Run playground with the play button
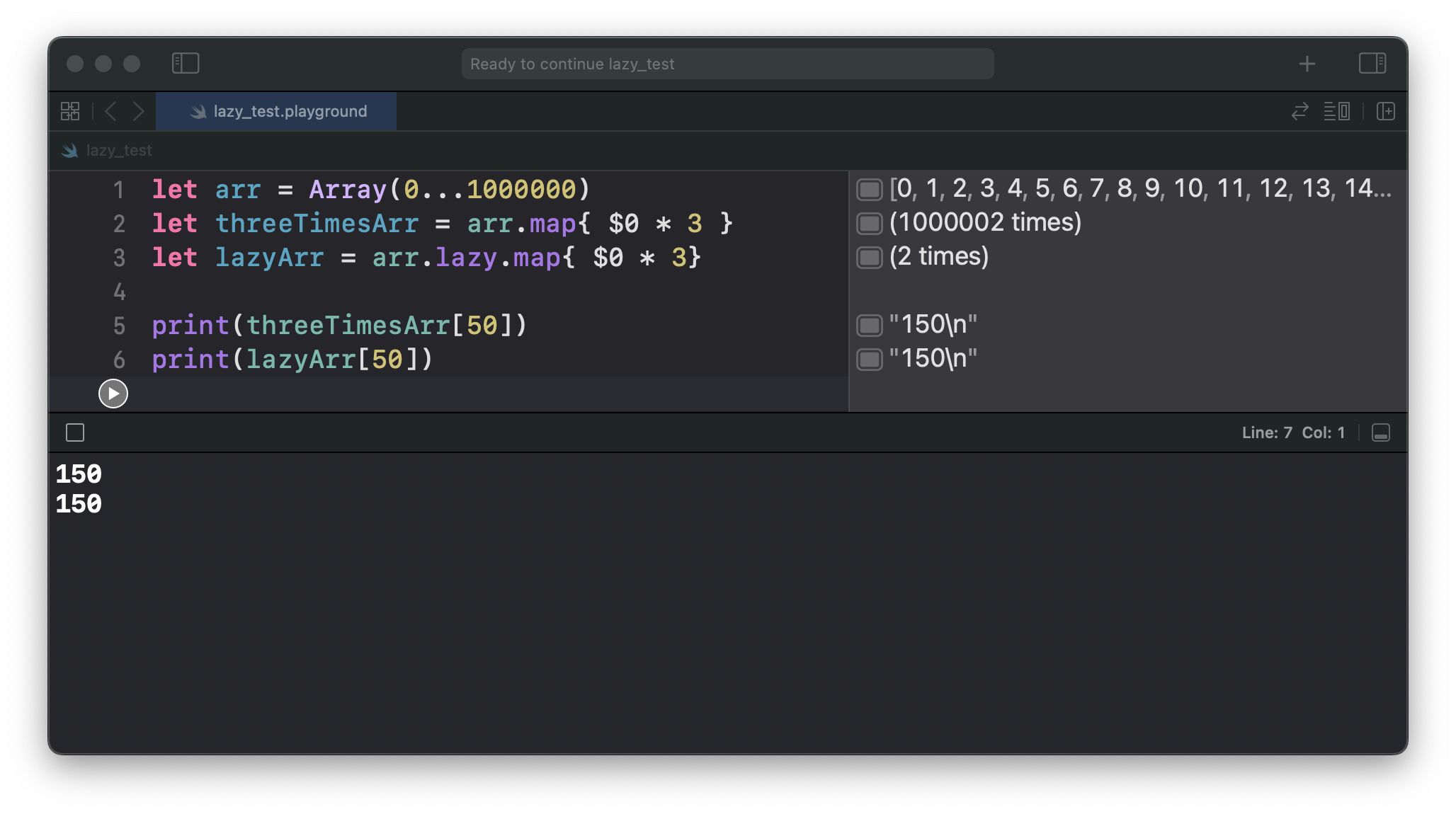 (x=113, y=394)
